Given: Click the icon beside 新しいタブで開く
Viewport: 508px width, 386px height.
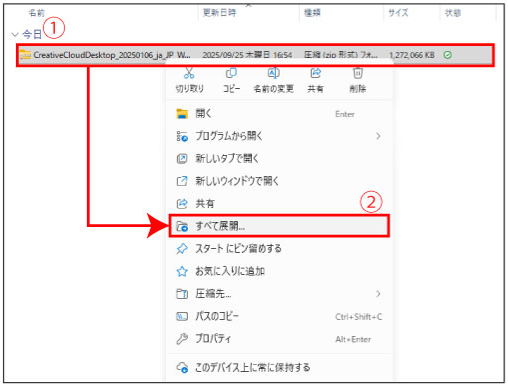Looking at the screenshot, I should click(182, 158).
